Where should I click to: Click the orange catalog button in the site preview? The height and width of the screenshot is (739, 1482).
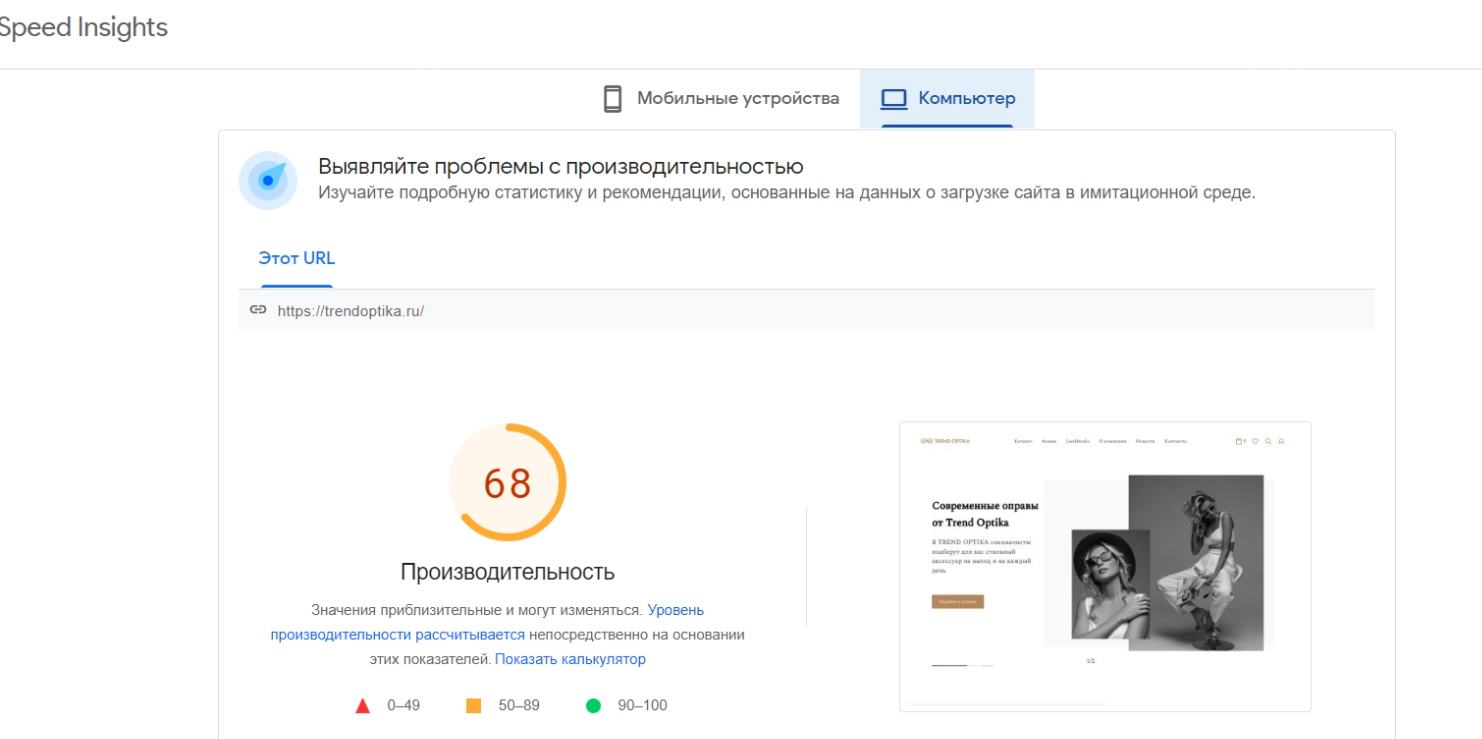click(957, 602)
